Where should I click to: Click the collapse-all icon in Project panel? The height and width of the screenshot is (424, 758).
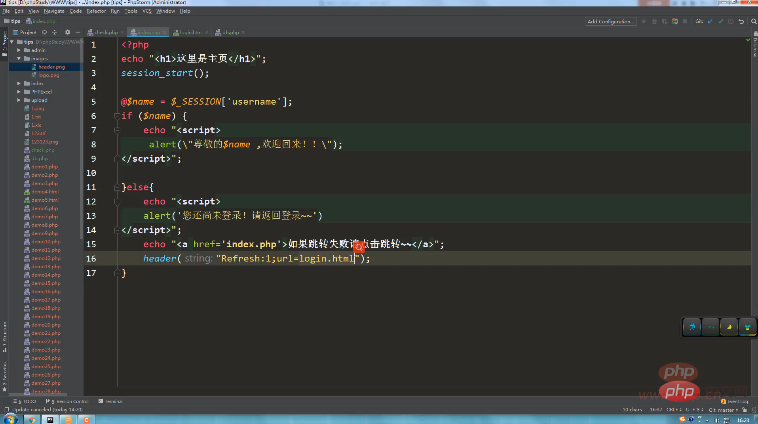coord(55,32)
